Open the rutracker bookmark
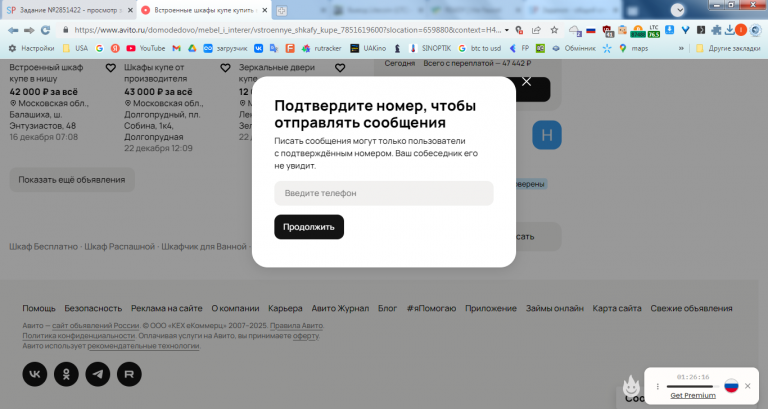 tap(321, 48)
